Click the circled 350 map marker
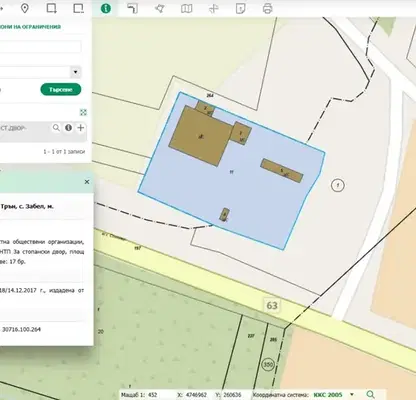416x400 pixels. [x=268, y=365]
